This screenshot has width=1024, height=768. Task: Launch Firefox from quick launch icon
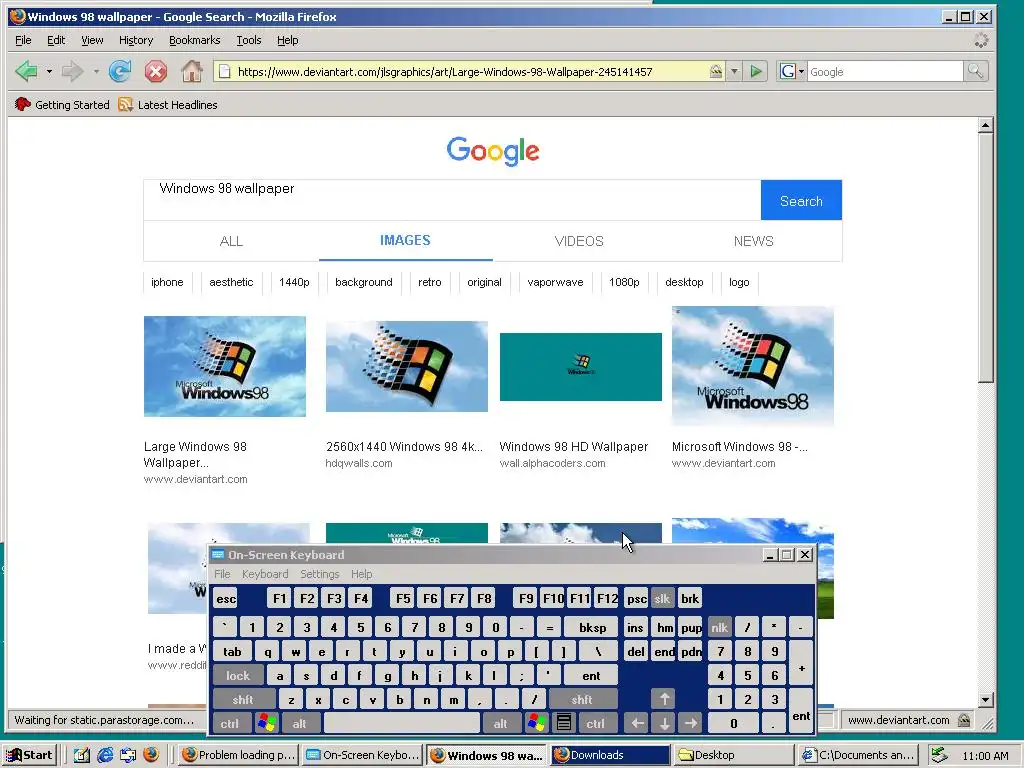point(151,755)
